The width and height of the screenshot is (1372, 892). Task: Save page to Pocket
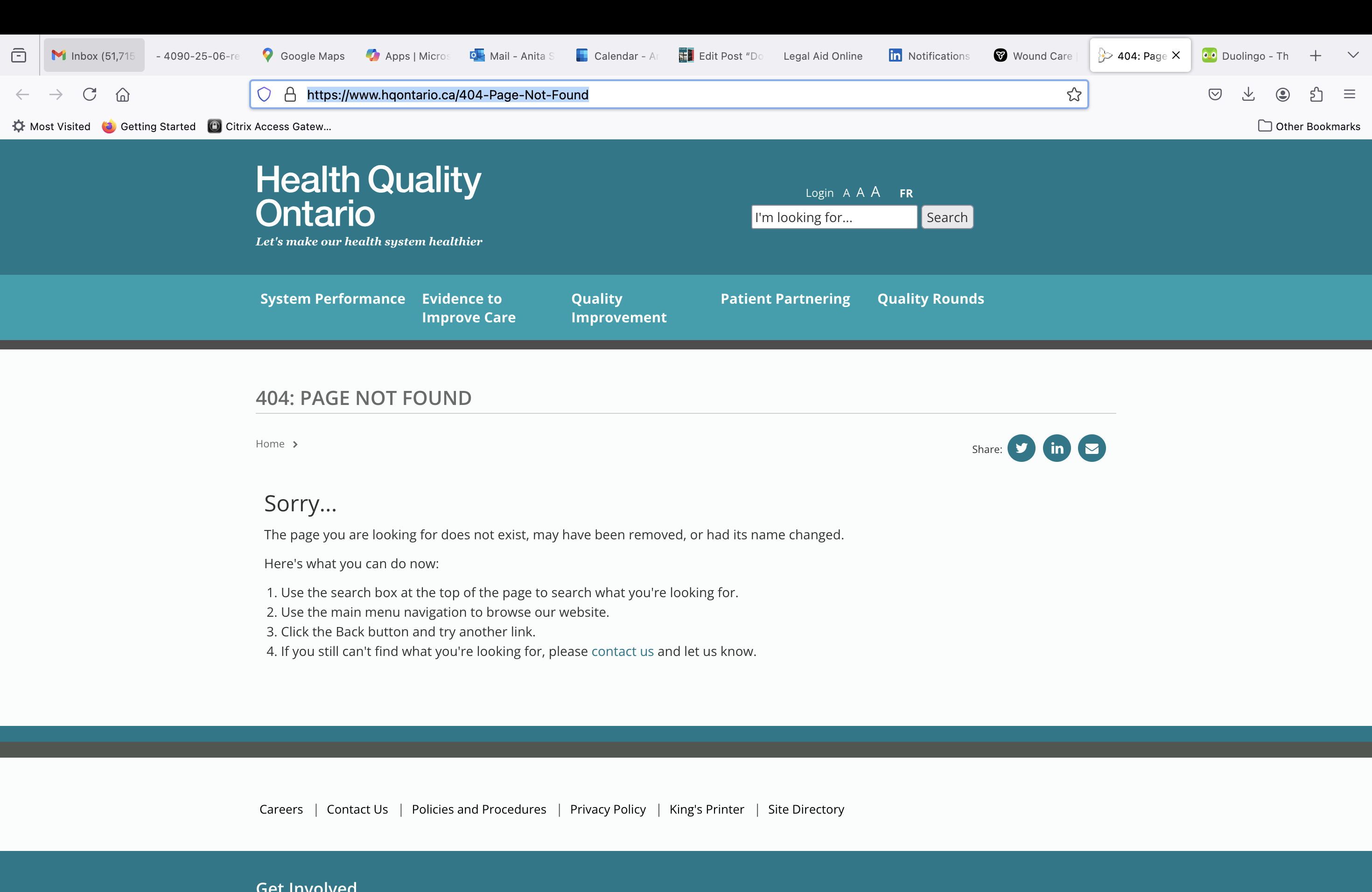(1215, 95)
